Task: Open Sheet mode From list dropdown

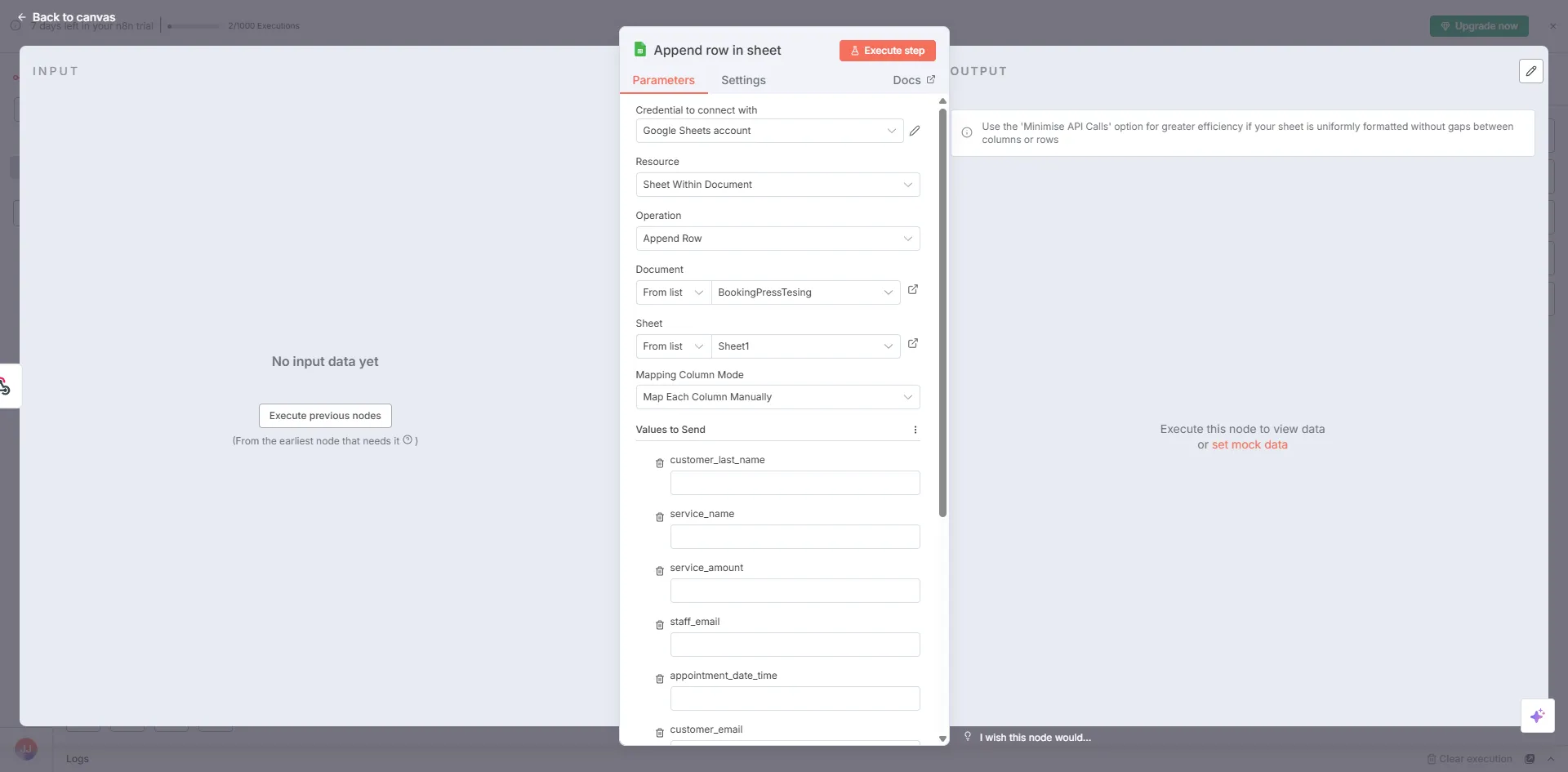Action: click(x=674, y=346)
